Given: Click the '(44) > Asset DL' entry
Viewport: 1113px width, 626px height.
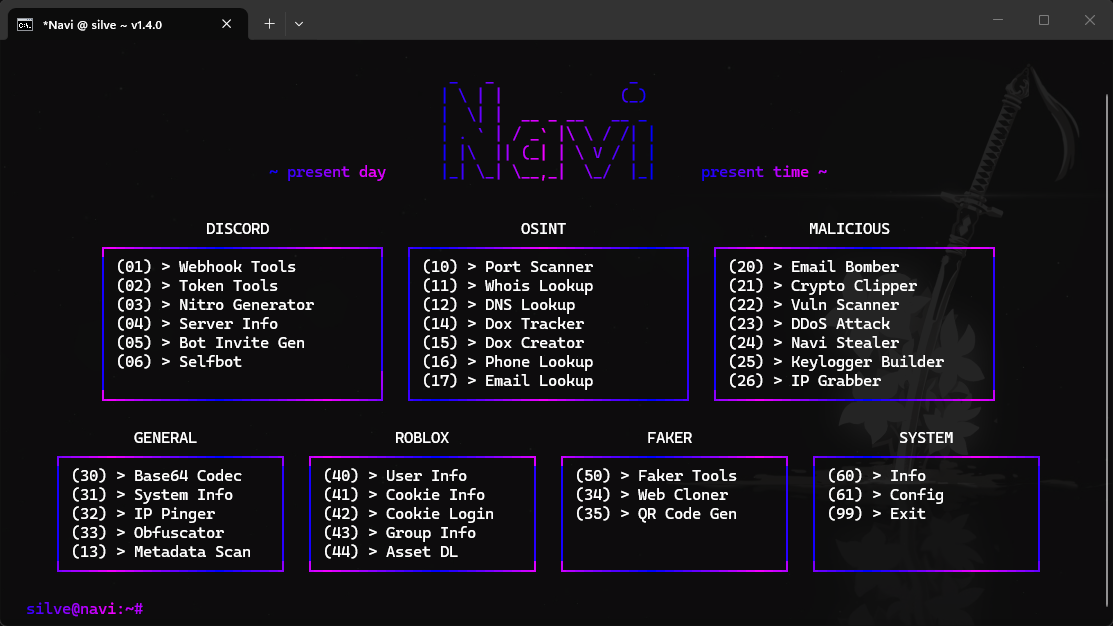Looking at the screenshot, I should (x=390, y=551).
